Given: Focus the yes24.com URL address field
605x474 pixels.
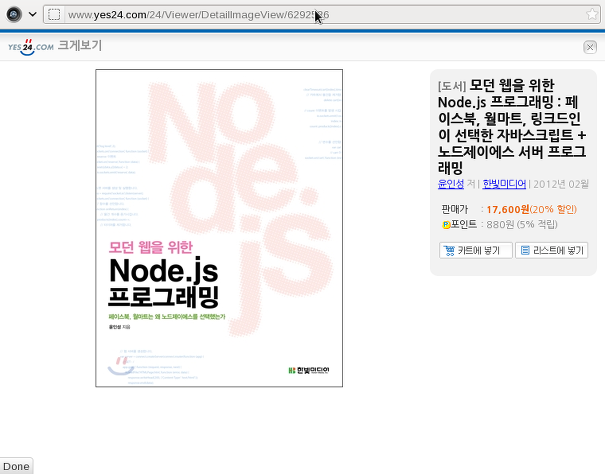Looking at the screenshot, I should pos(324,15).
